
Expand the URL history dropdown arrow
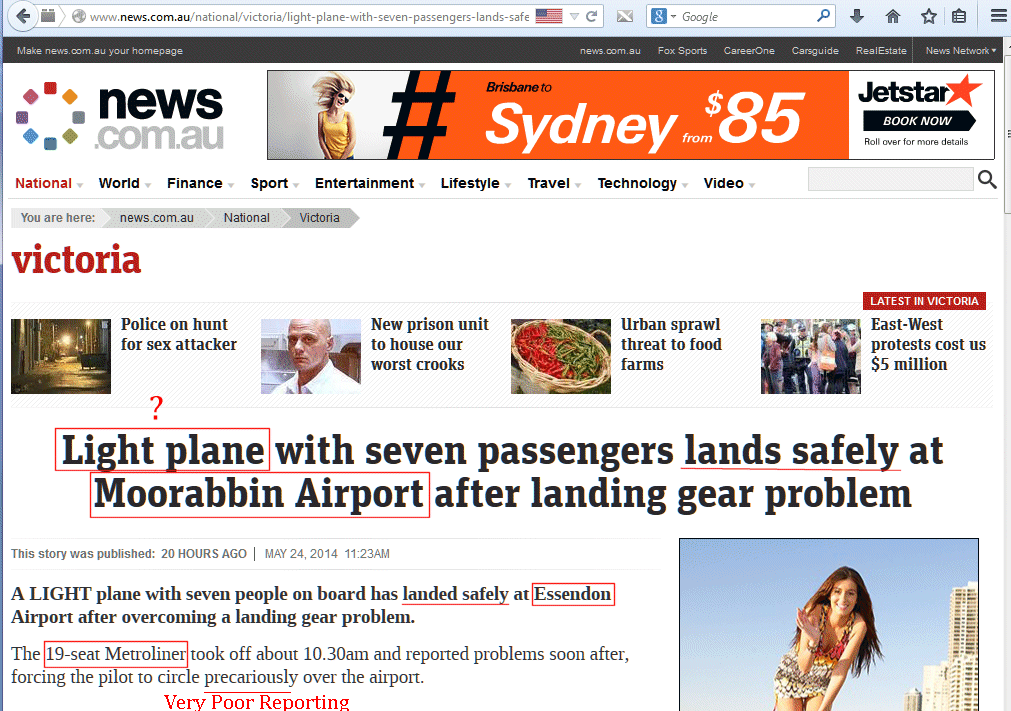(574, 17)
